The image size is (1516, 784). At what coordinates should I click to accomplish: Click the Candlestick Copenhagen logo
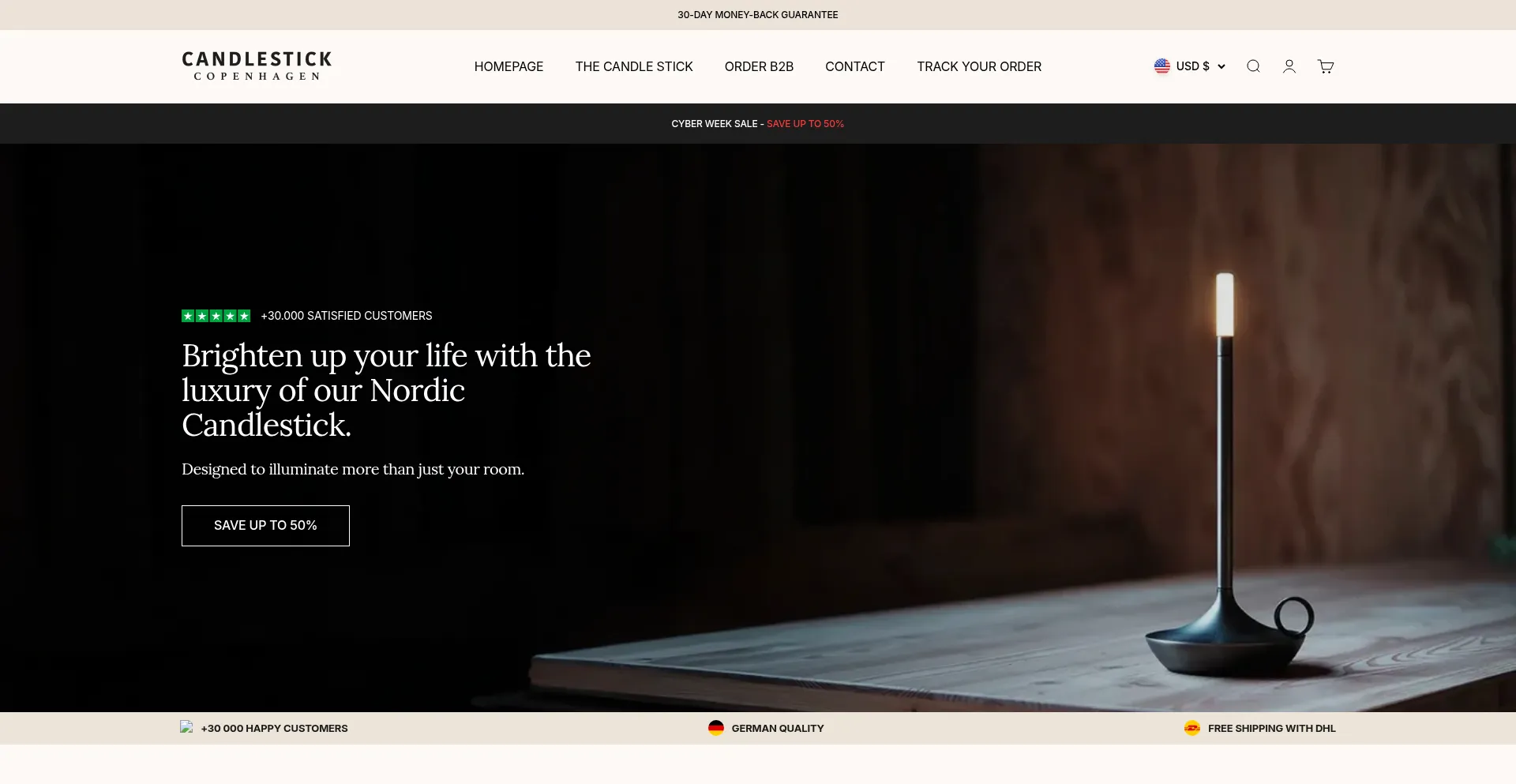(257, 66)
